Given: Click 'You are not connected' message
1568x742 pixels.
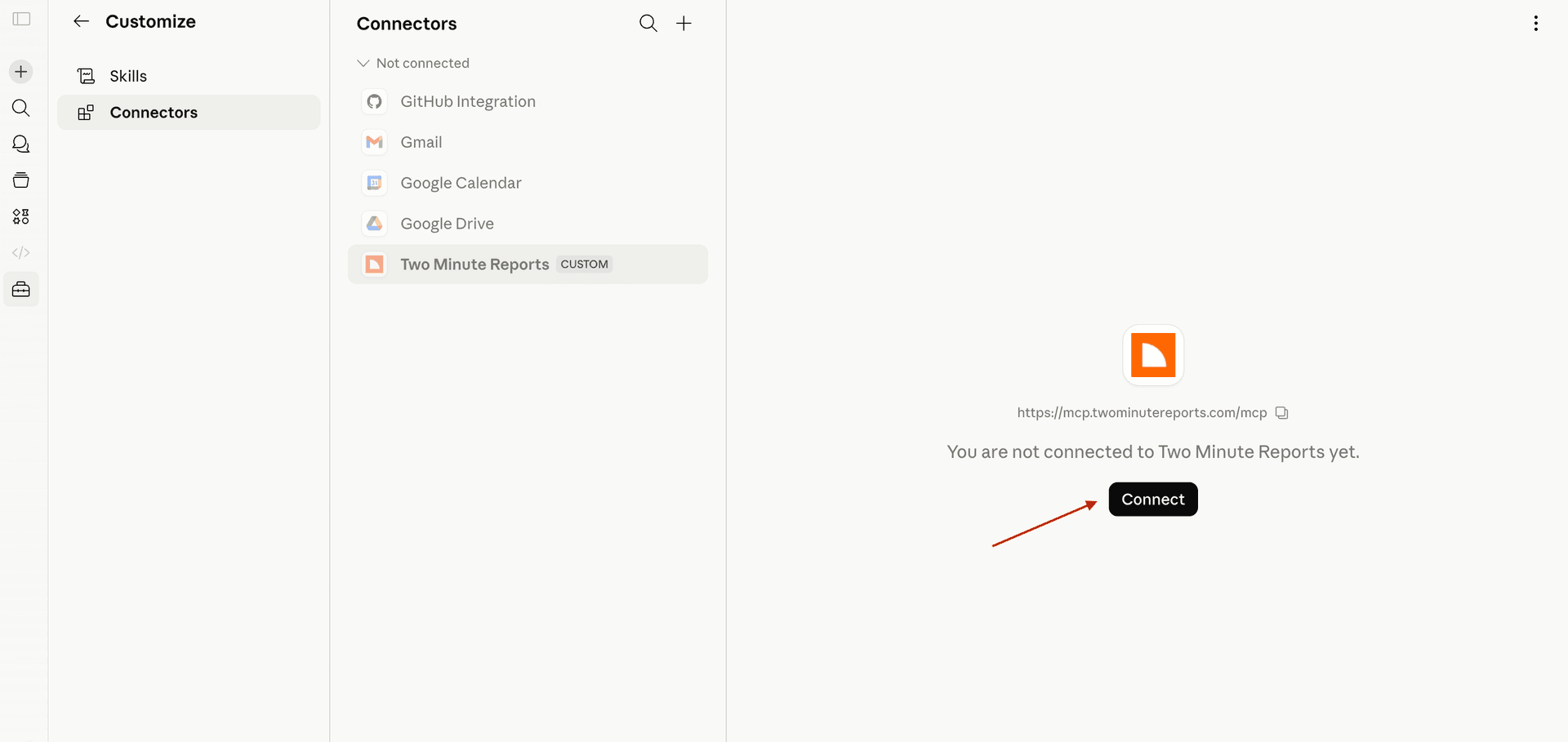Looking at the screenshot, I should (1153, 452).
